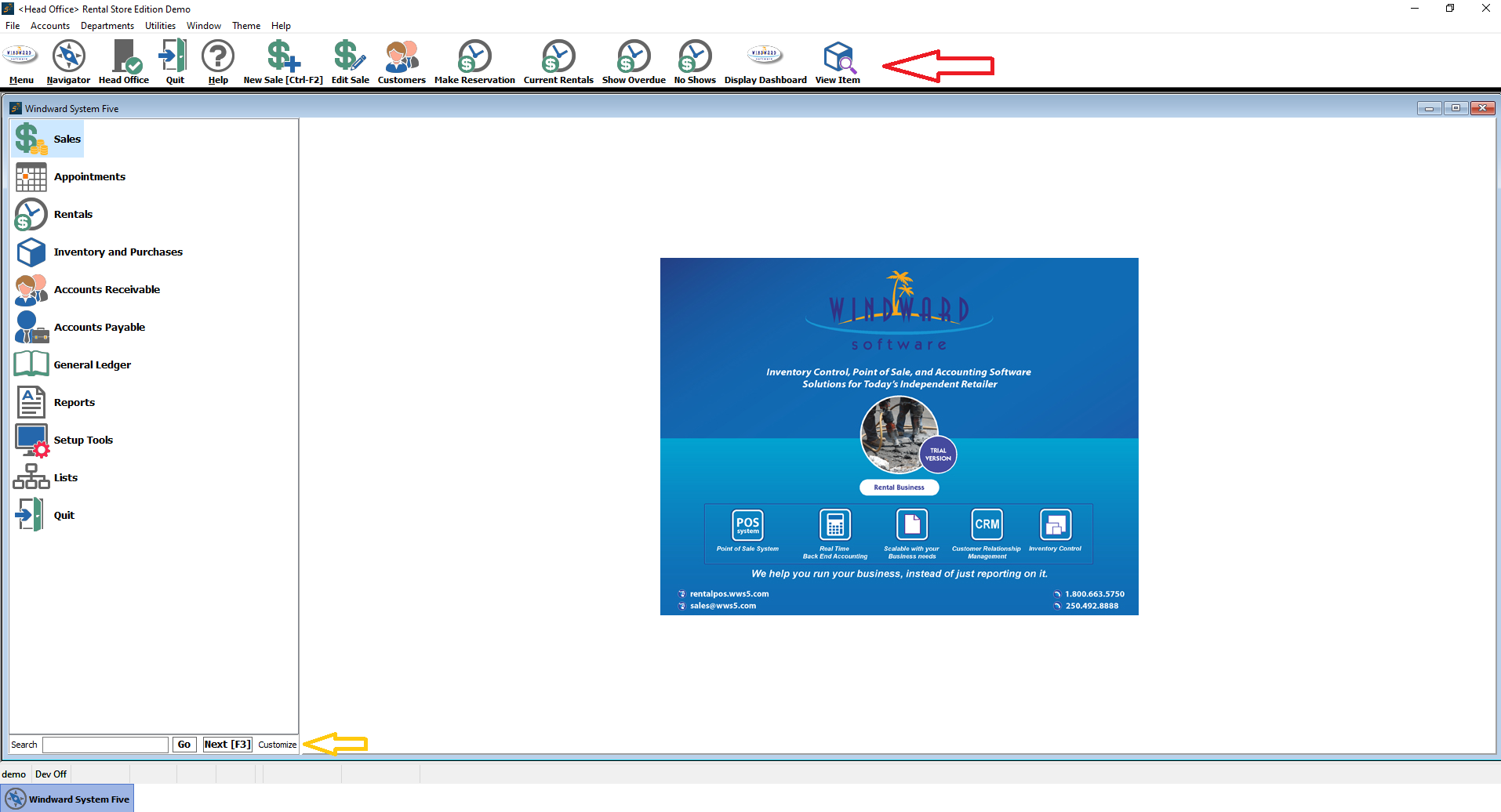Screen dimensions: 1501x812
Task: Open the Navigator compass icon
Action: [68, 62]
